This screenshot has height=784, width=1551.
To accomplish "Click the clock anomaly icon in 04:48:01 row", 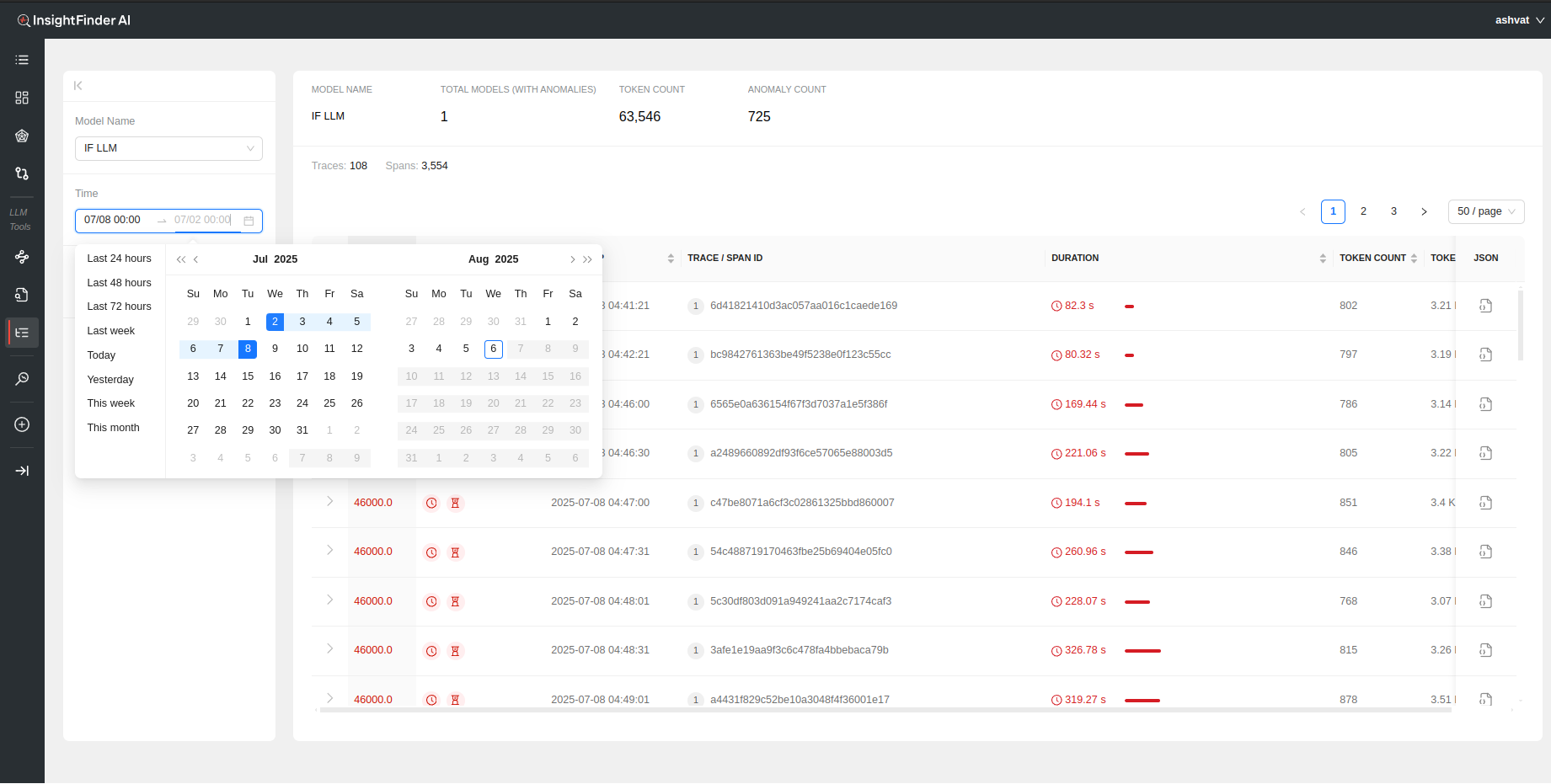I will click(x=431, y=602).
